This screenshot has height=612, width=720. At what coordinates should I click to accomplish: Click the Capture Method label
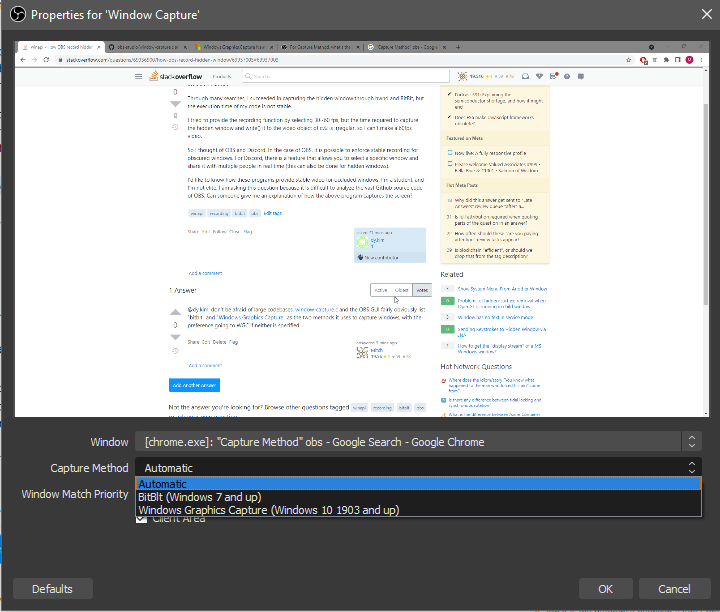[x=90, y=468]
